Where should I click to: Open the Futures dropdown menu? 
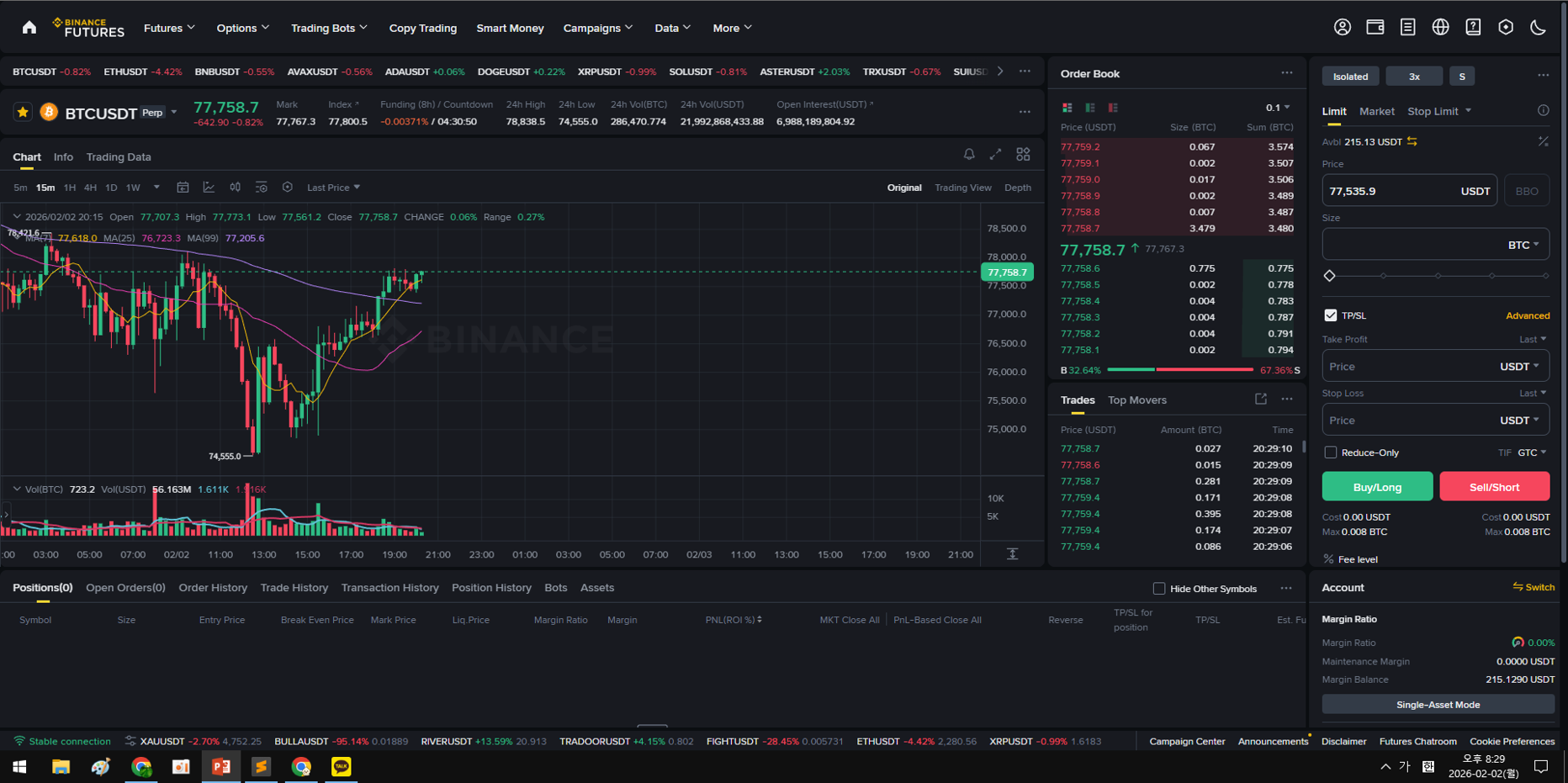(x=169, y=28)
